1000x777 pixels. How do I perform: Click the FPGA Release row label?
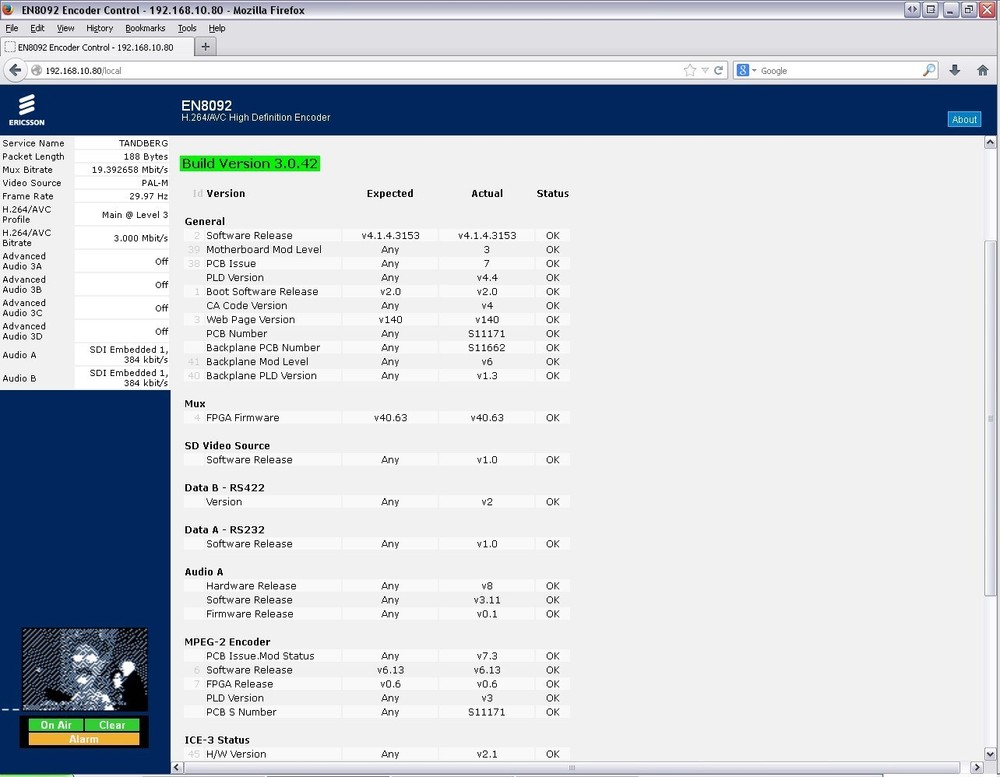click(x=239, y=684)
